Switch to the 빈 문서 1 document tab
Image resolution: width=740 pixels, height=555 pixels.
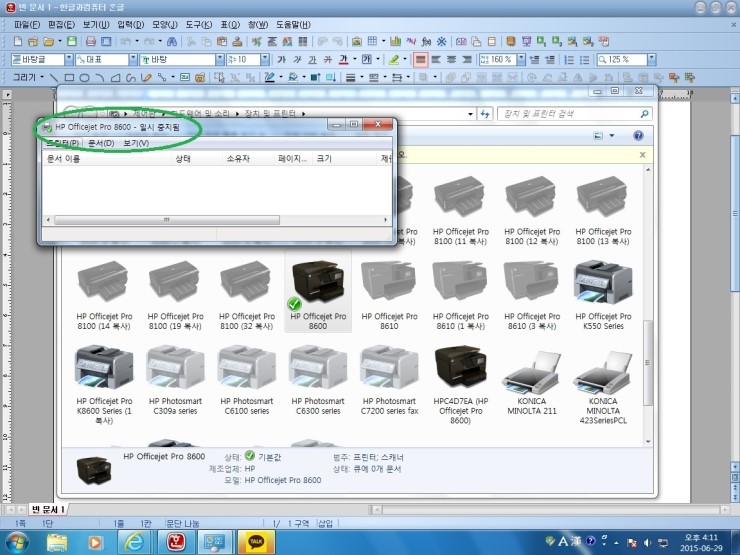(47, 509)
